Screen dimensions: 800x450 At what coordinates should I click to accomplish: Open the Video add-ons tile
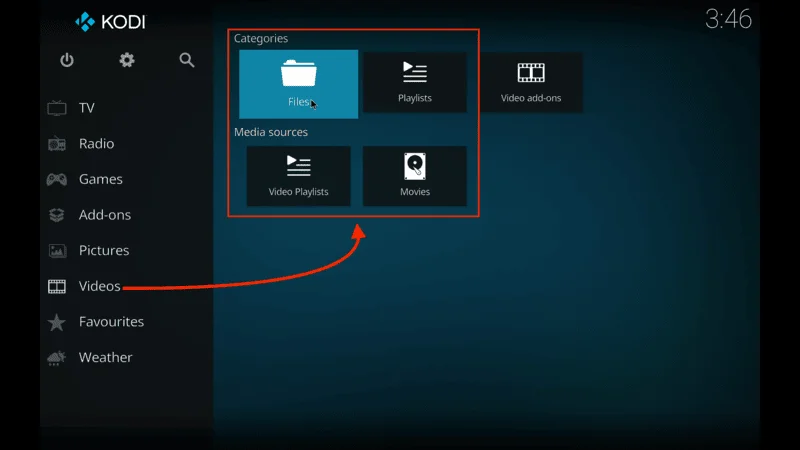[531, 82]
